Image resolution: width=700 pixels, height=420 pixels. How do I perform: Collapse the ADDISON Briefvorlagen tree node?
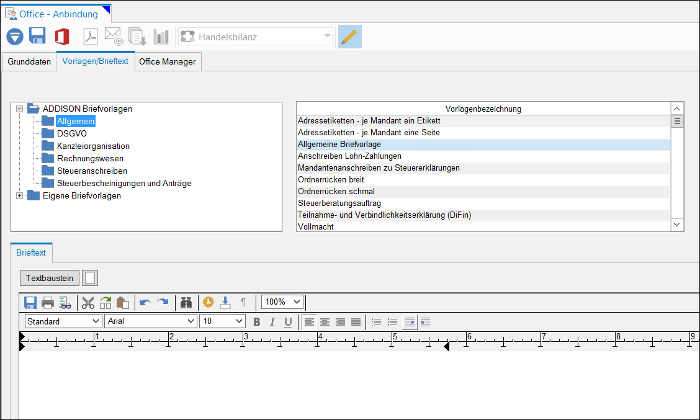[19, 108]
